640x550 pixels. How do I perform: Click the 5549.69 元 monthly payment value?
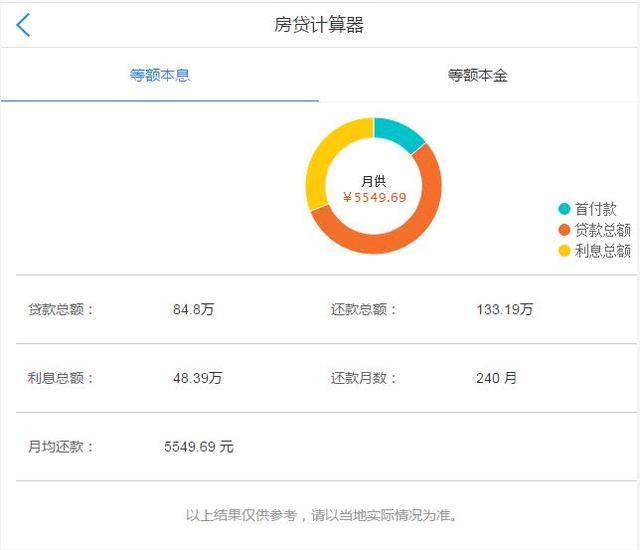198,447
